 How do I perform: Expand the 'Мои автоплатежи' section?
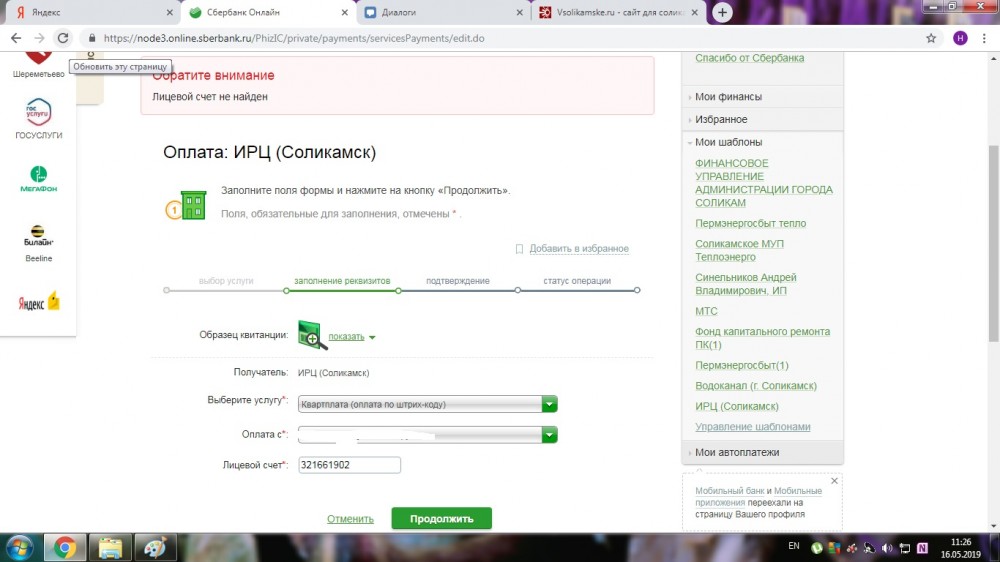(737, 453)
